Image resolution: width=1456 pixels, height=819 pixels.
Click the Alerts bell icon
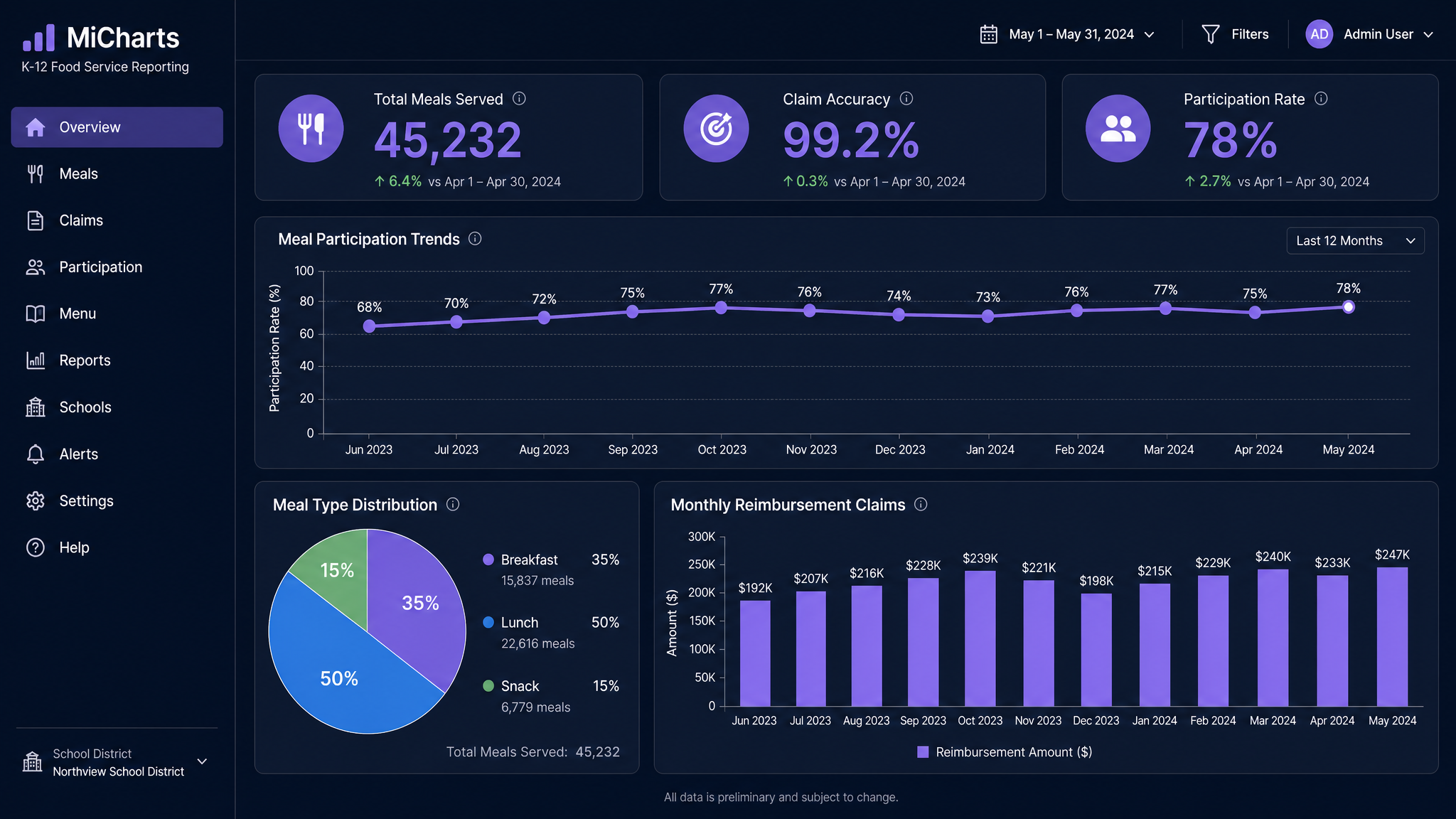pyautogui.click(x=35, y=454)
